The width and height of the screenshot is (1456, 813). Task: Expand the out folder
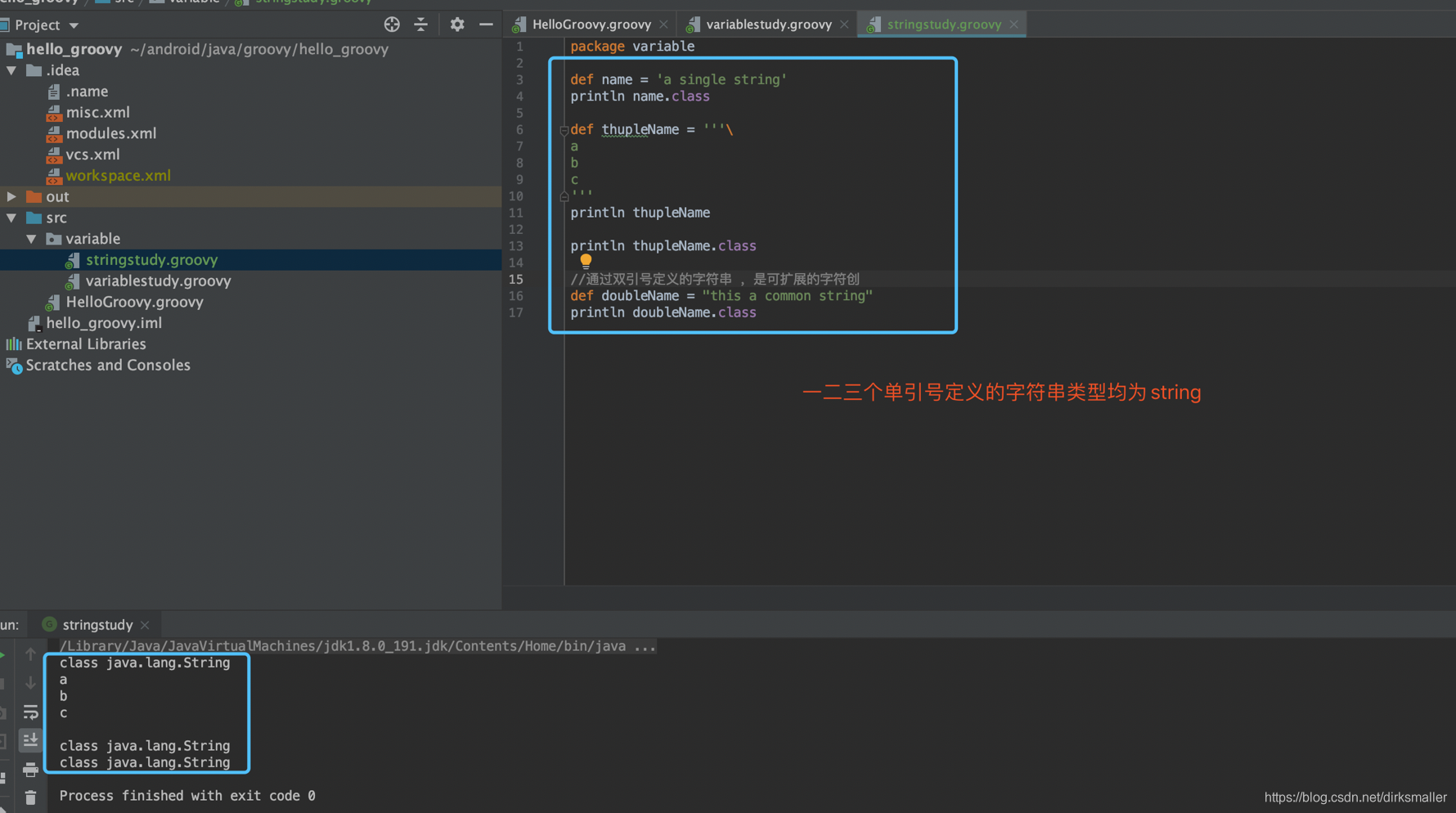pos(11,197)
